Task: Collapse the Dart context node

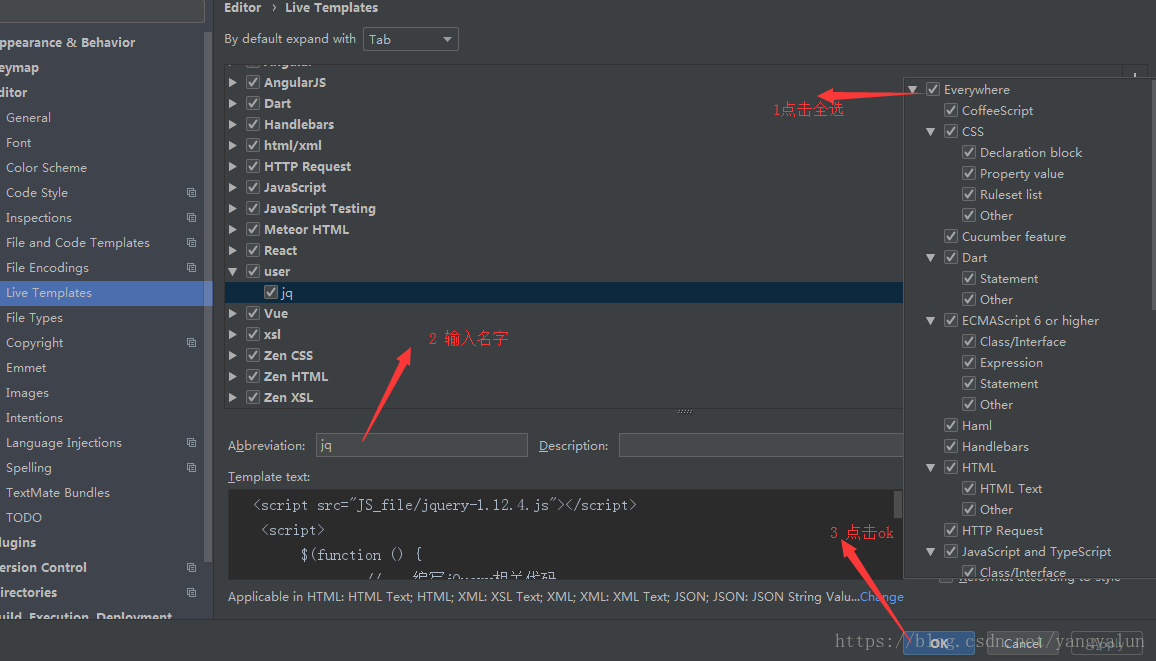Action: pyautogui.click(x=930, y=258)
